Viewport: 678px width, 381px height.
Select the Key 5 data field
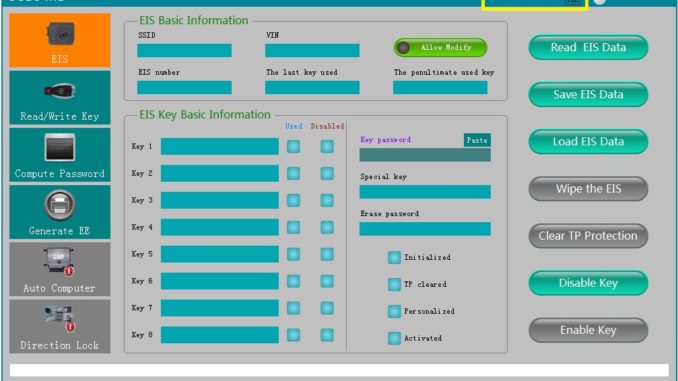[220, 254]
